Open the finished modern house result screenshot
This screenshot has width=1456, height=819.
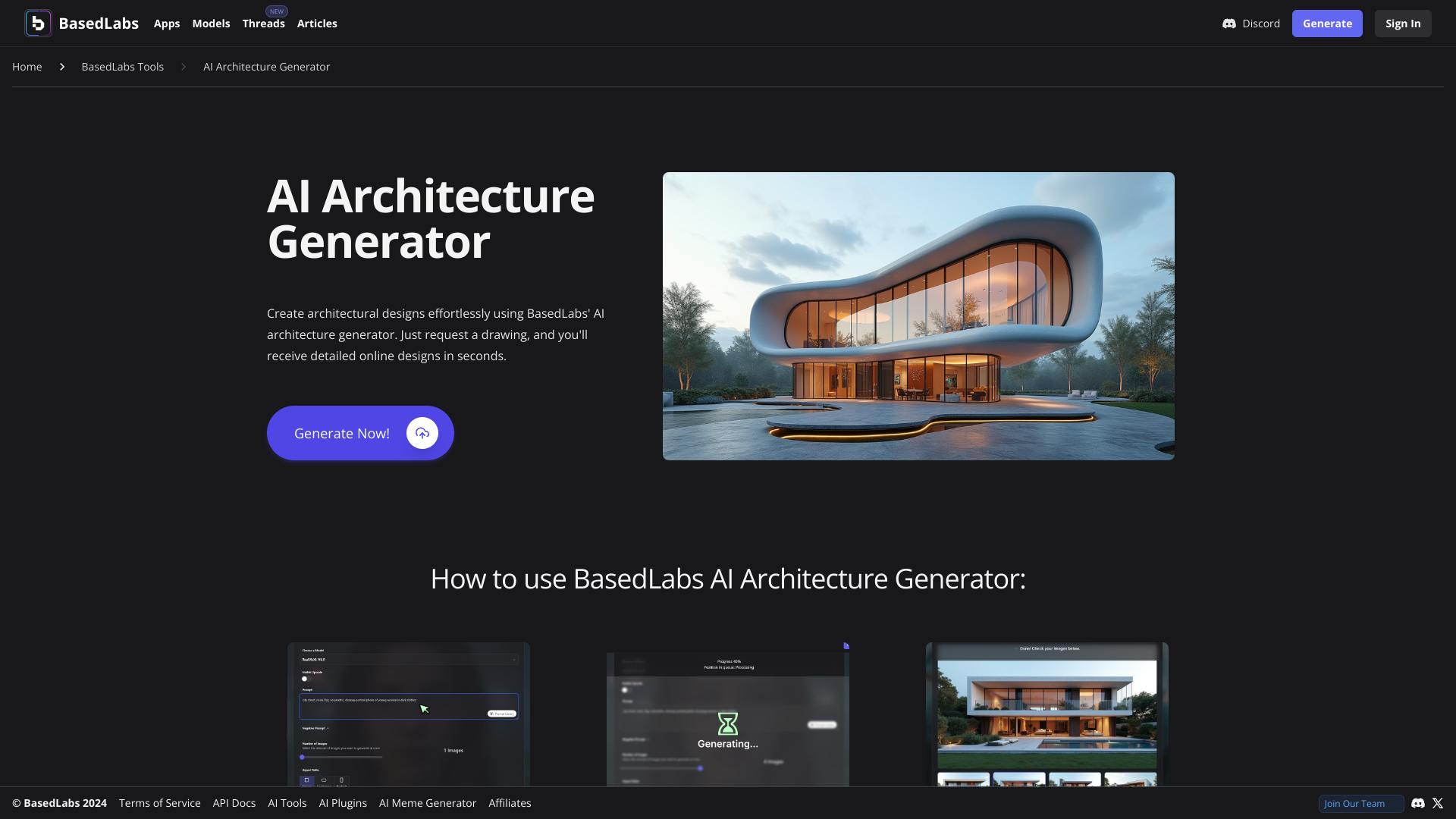click(x=1047, y=714)
